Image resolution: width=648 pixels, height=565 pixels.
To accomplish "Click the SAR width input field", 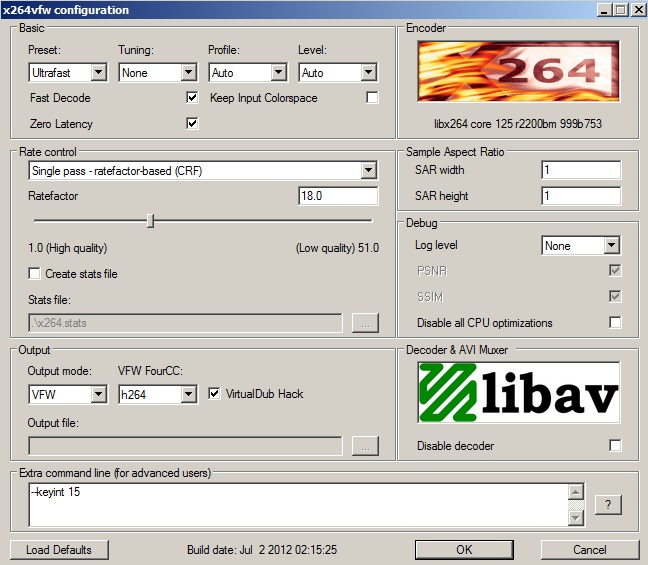I will (580, 170).
